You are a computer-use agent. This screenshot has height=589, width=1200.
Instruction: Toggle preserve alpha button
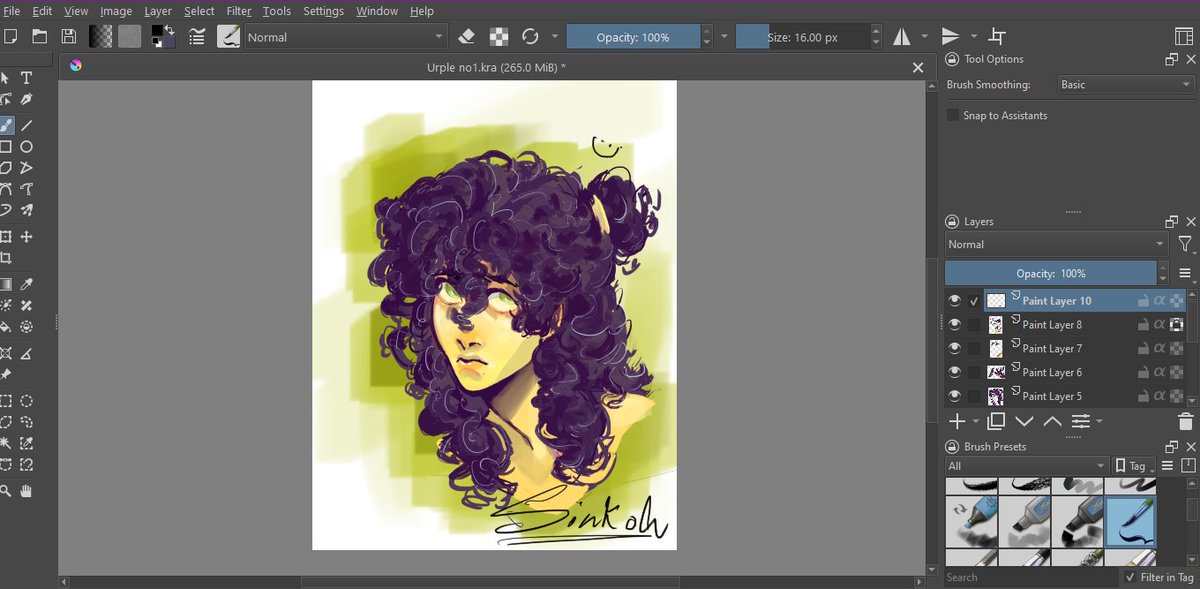(499, 37)
